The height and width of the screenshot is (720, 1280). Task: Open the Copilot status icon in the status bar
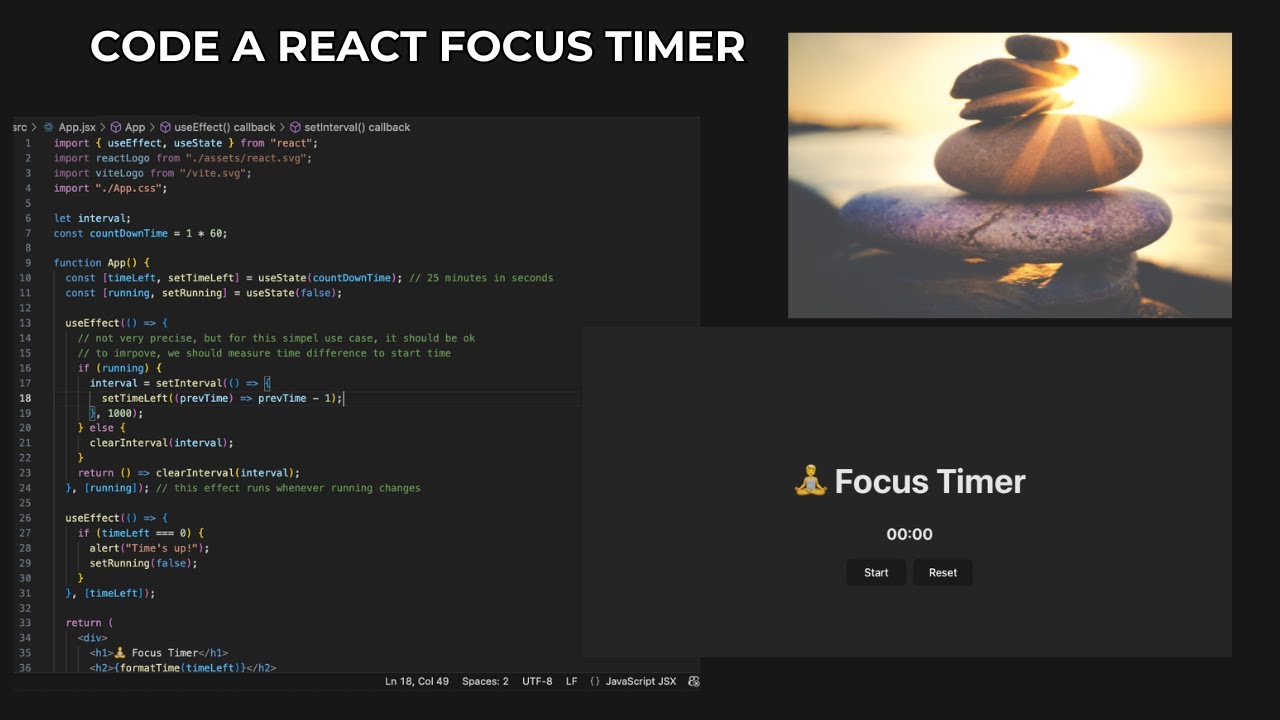click(695, 681)
